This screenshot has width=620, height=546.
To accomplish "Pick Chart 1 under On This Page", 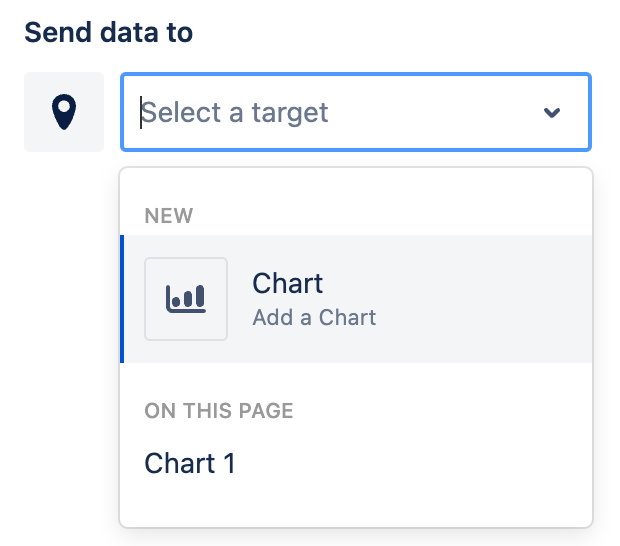I will 190,464.
